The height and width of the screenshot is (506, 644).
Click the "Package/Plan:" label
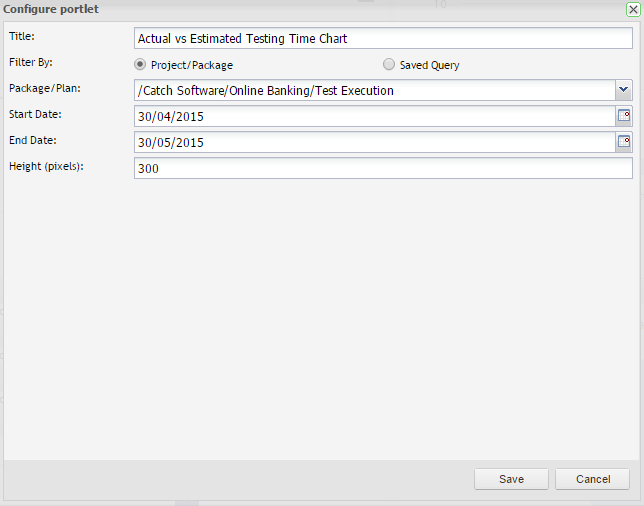(x=45, y=89)
